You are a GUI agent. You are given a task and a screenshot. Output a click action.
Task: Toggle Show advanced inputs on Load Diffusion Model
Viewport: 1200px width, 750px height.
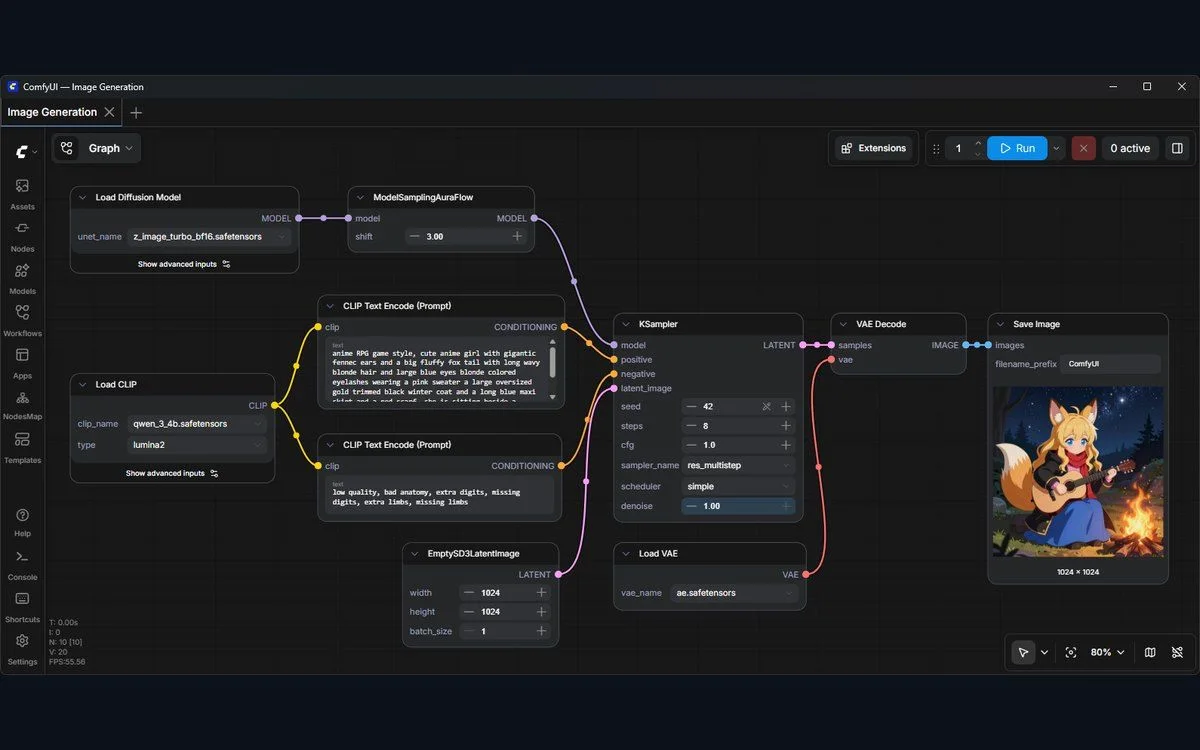pyautogui.click(x=184, y=264)
